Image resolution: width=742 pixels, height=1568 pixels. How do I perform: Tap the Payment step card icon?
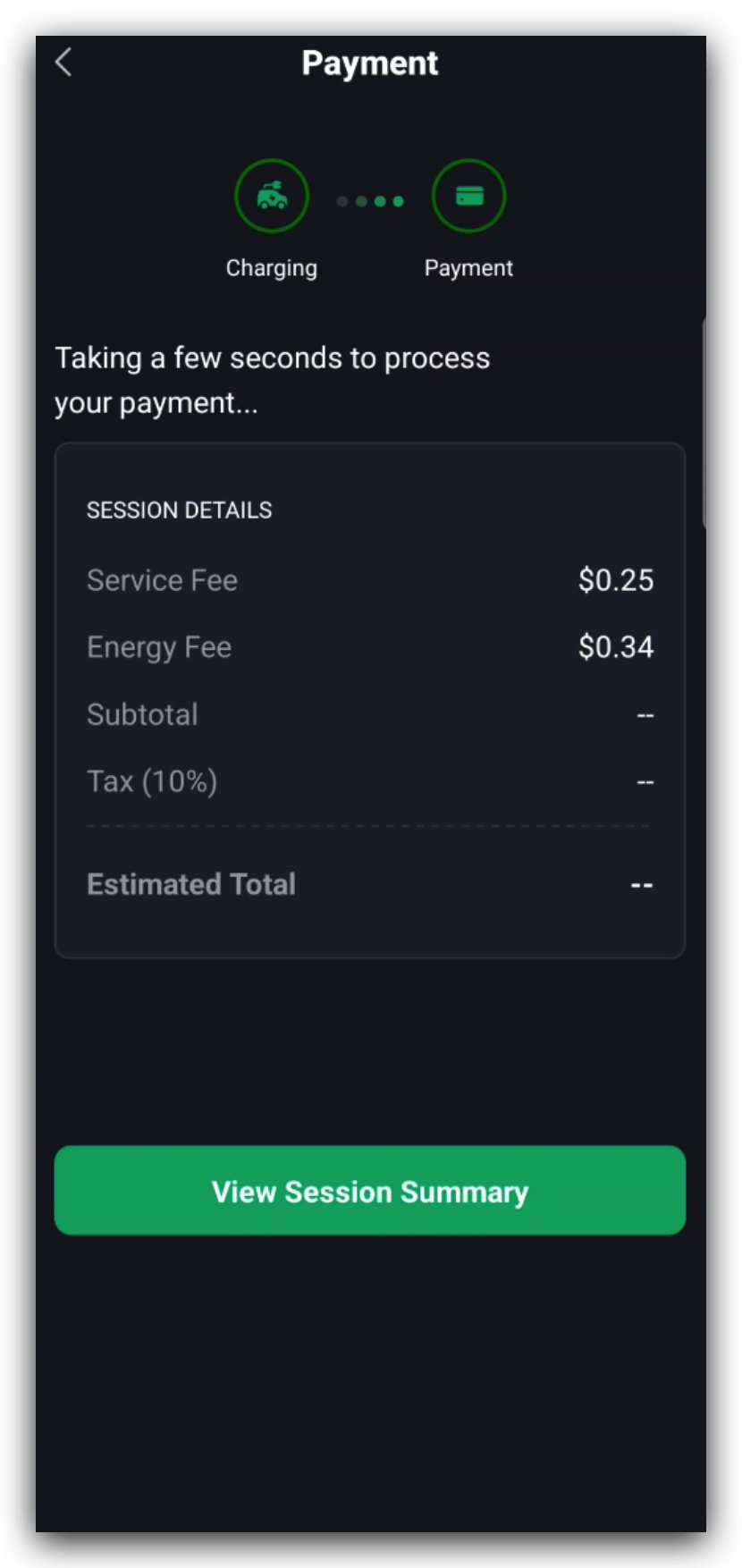(x=469, y=196)
